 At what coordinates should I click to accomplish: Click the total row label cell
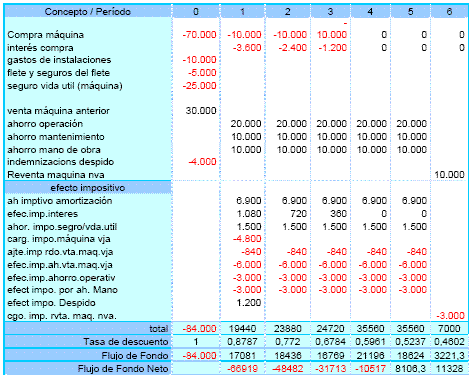(x=88, y=329)
